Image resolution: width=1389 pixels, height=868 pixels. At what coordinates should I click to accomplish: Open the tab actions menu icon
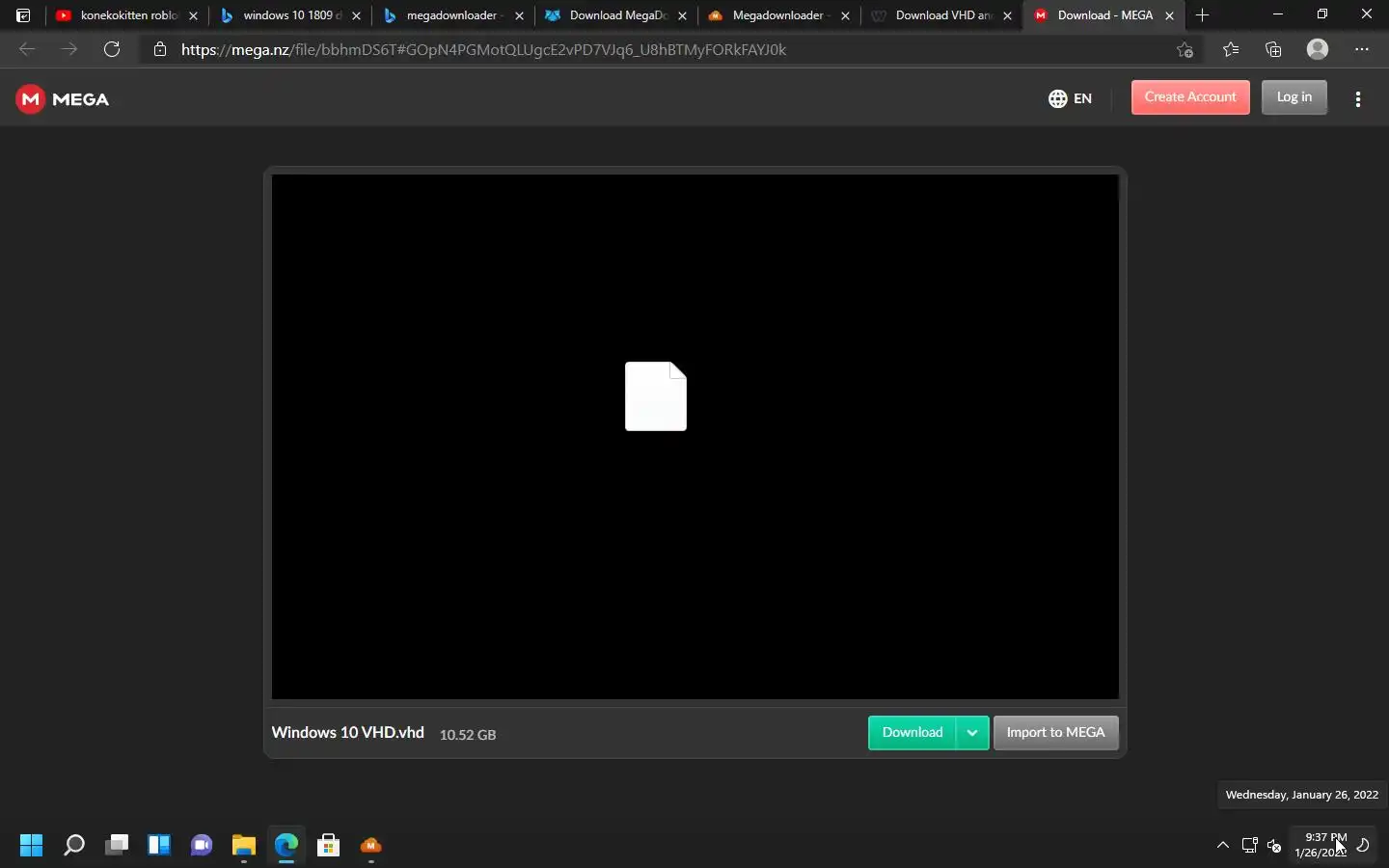23,15
